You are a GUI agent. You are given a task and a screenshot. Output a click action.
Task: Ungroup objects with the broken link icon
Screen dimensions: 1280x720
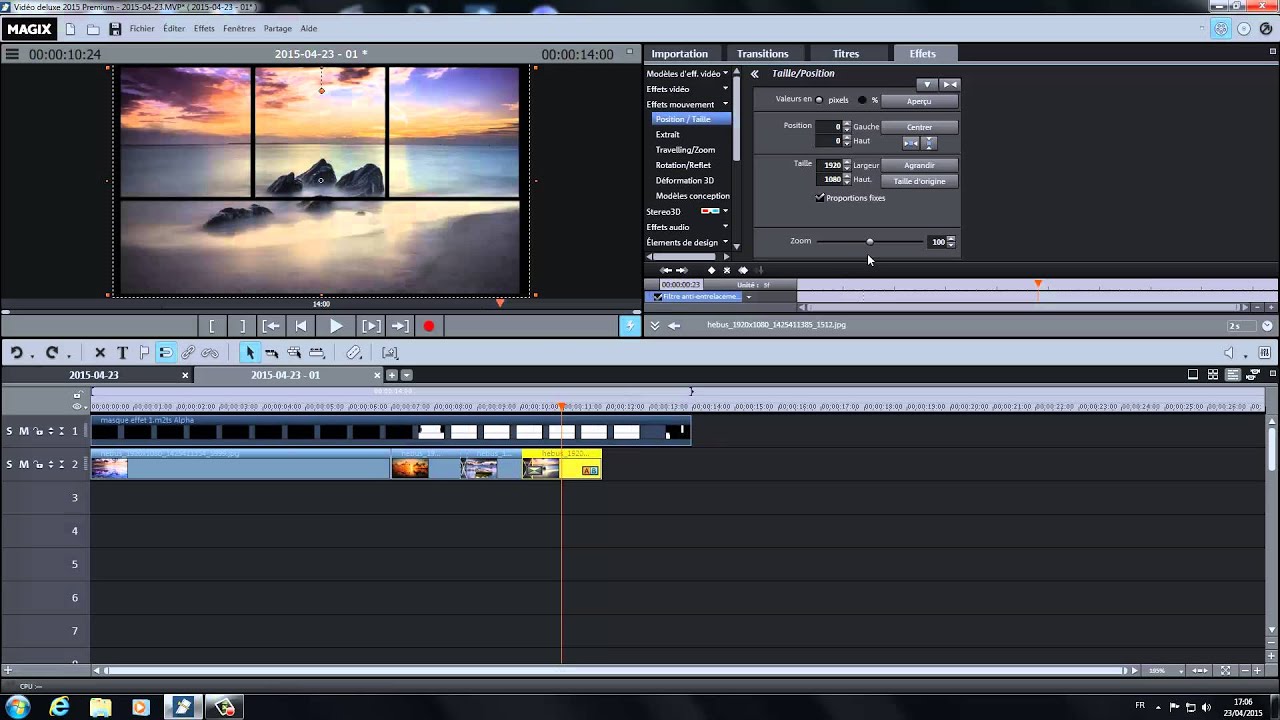click(210, 353)
